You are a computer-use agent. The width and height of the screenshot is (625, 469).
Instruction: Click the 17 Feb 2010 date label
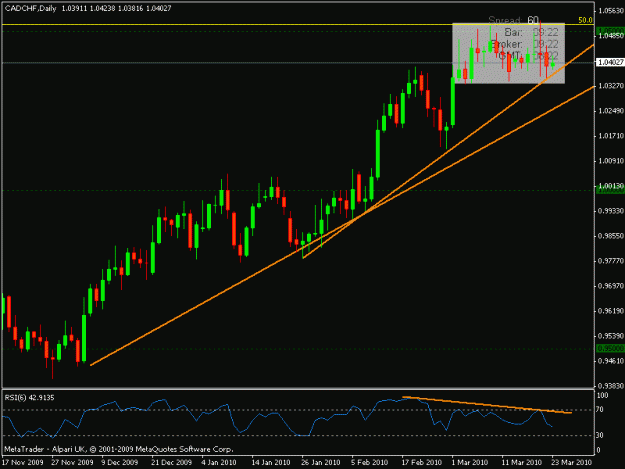tap(422, 463)
